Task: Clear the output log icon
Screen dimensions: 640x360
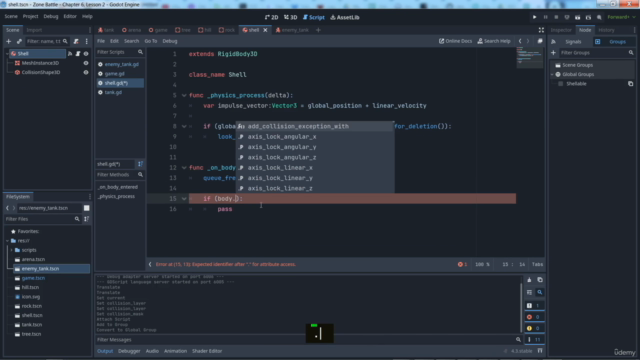Action: (x=529, y=280)
